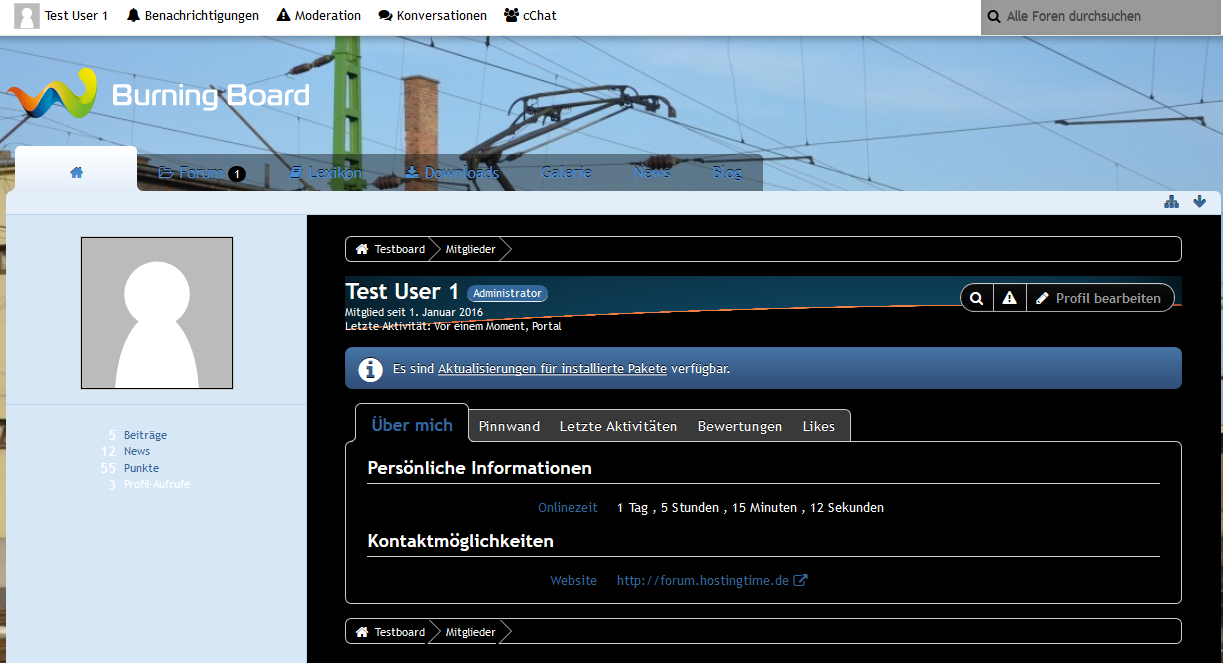Screen dimensions: 1223x663
Task: Click the Testboard home breadcrumb at top
Action: pos(390,249)
